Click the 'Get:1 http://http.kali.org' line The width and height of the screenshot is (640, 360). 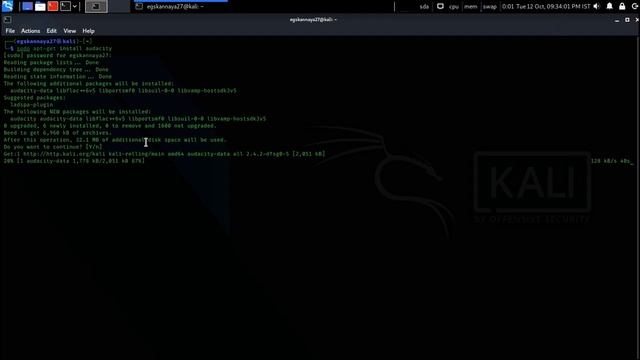[164, 154]
